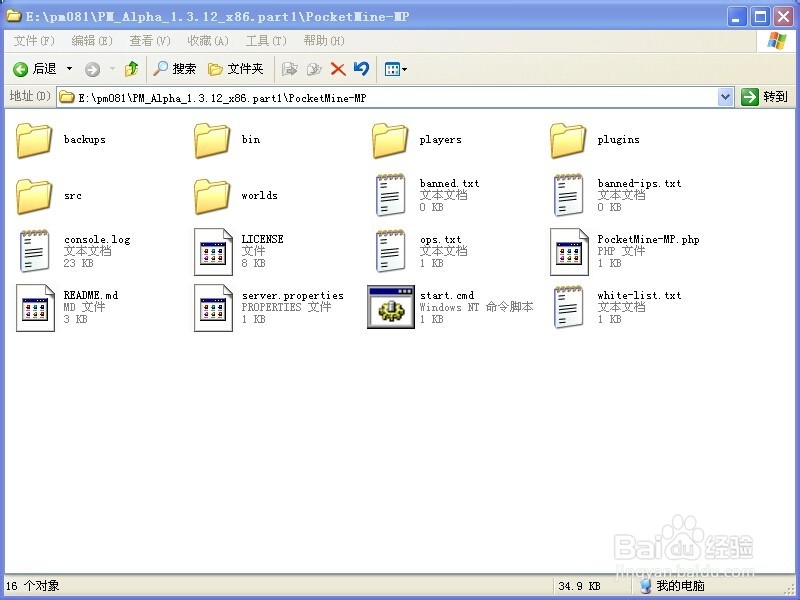Click the white-list.txt file name

pyautogui.click(x=639, y=295)
